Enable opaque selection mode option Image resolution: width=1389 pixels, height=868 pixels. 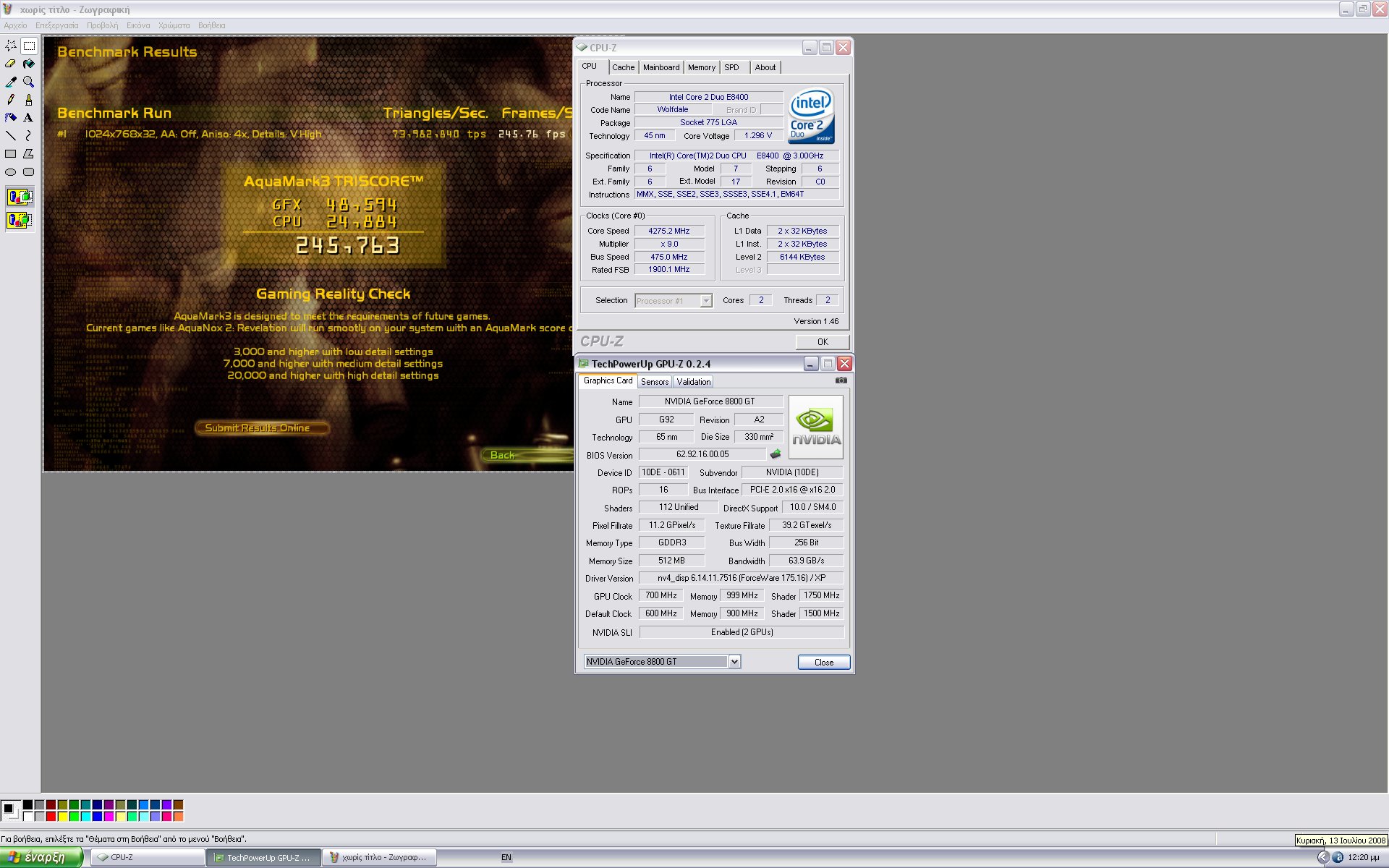(20, 197)
